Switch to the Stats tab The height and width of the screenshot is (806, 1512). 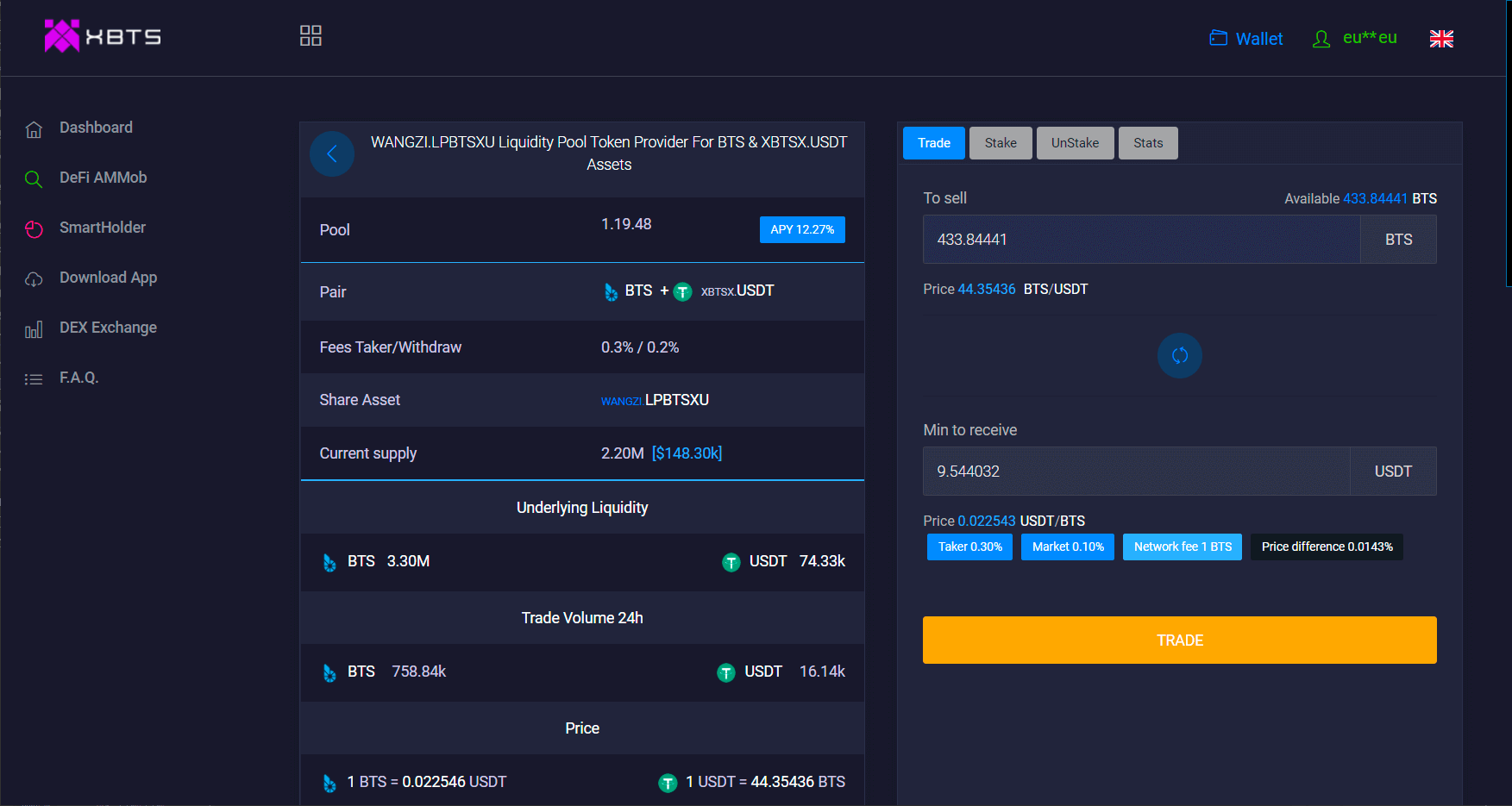pyautogui.click(x=1148, y=143)
